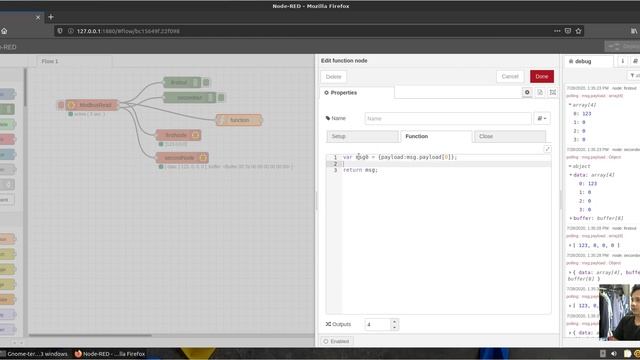Open the Firefox page actions ellipsis menu
The height and width of the screenshot is (360, 640).
(x=557, y=31)
